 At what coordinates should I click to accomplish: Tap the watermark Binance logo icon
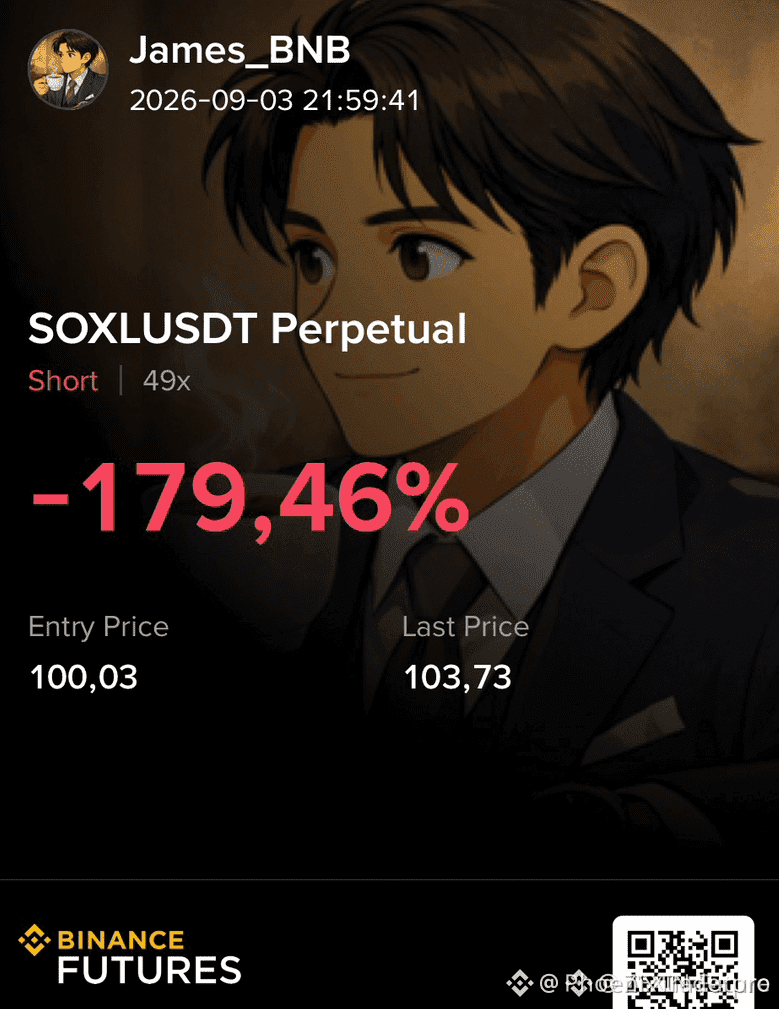coord(520,983)
